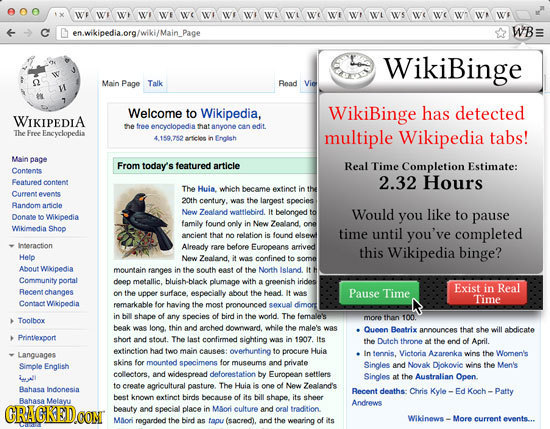Image resolution: width=550 pixels, height=429 pixels.
Task: Open Community portal link
Action: click(x=48, y=281)
